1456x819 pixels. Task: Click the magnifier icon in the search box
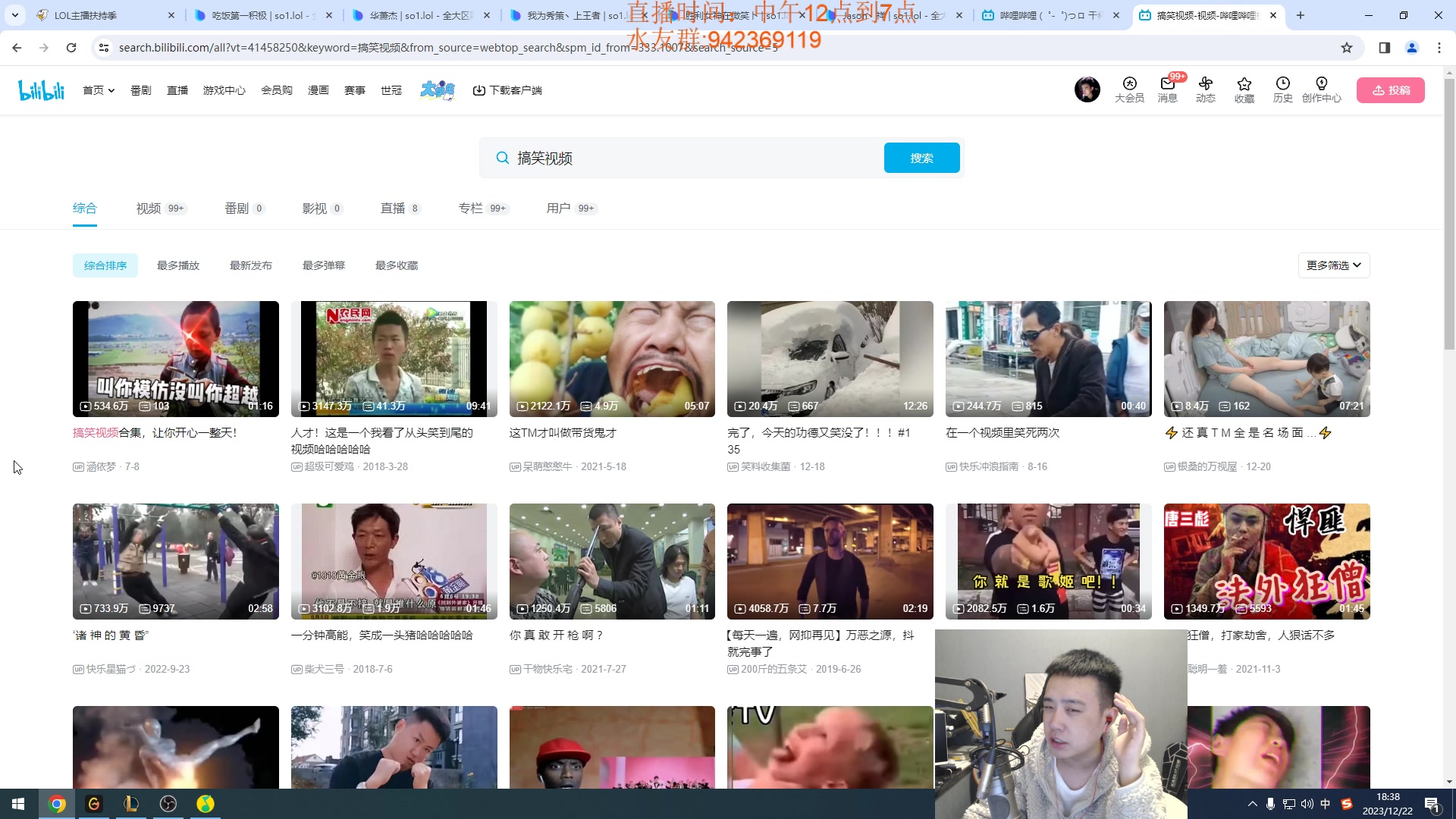(502, 158)
